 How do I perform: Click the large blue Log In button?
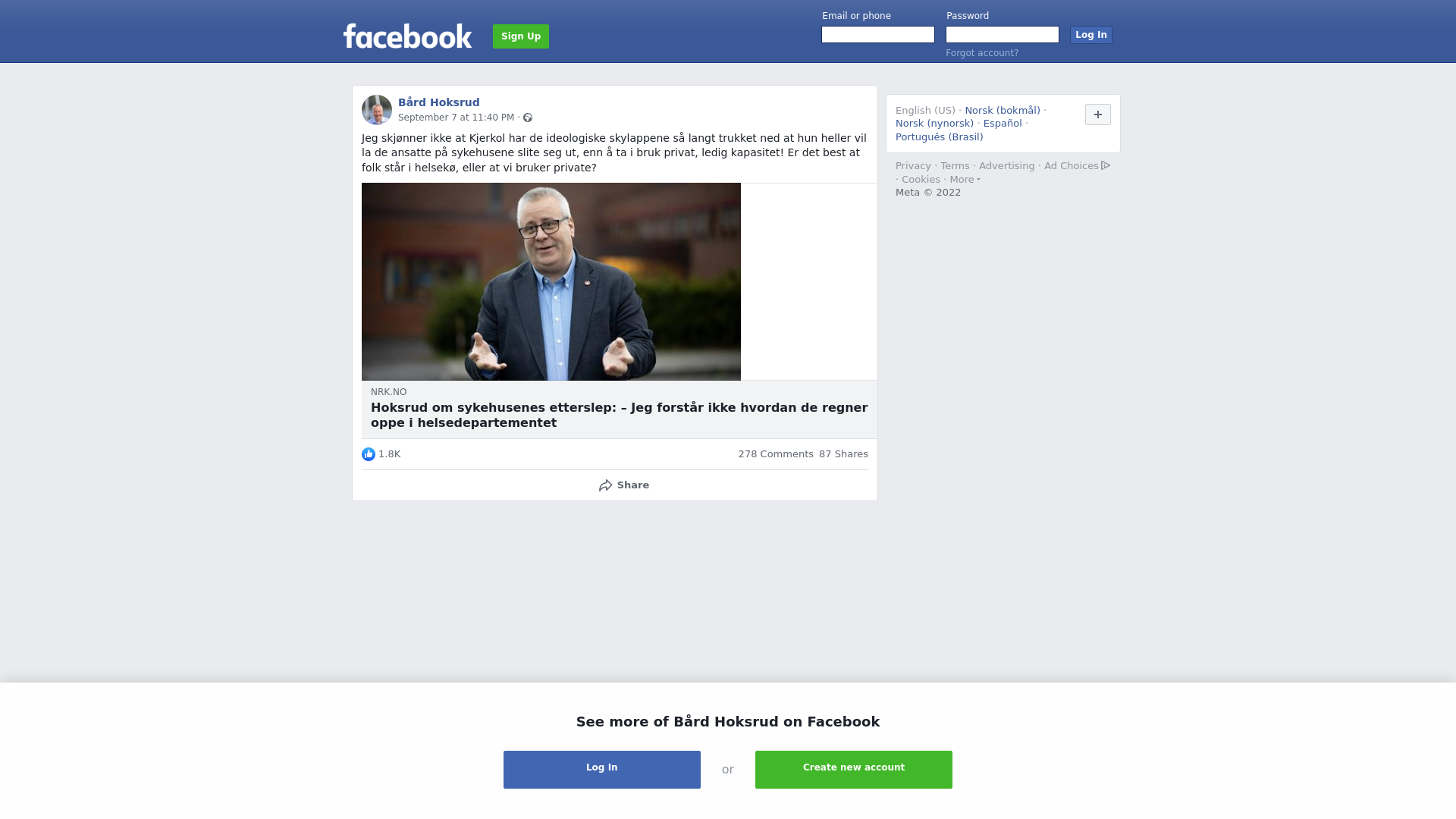click(602, 770)
